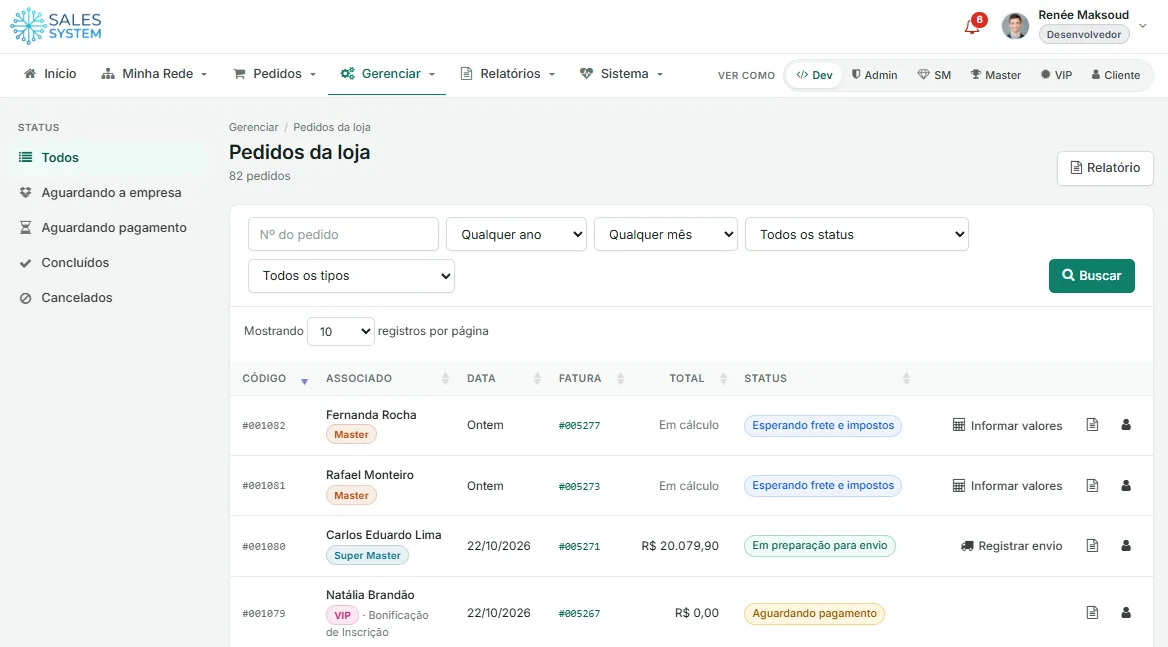Open the Relatórios menu
The image size is (1168, 647).
[508, 74]
